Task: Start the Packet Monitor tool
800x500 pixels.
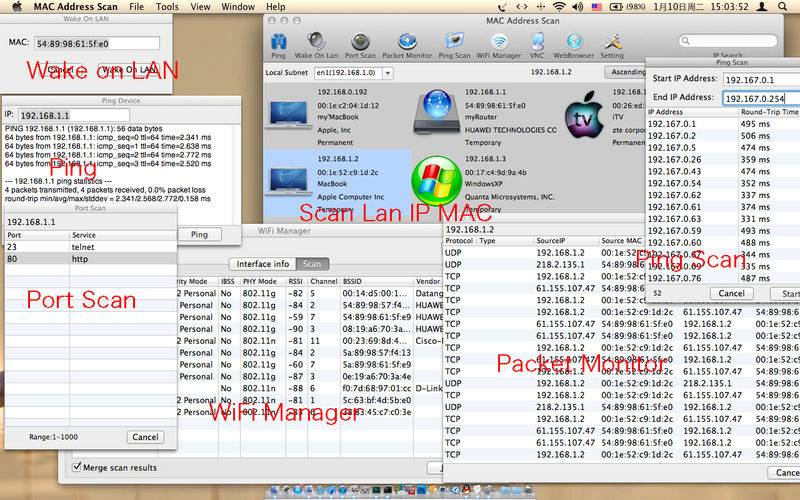Action: 408,45
